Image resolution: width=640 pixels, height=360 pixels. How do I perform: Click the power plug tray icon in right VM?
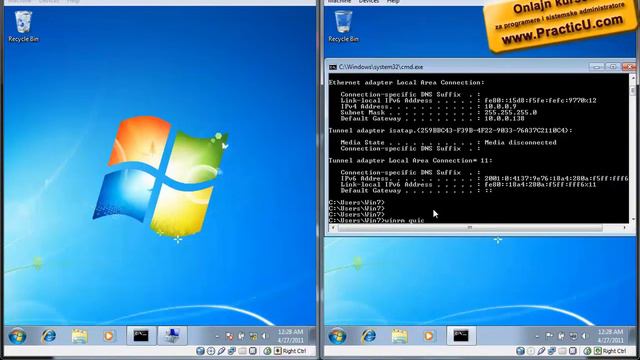pos(562,336)
